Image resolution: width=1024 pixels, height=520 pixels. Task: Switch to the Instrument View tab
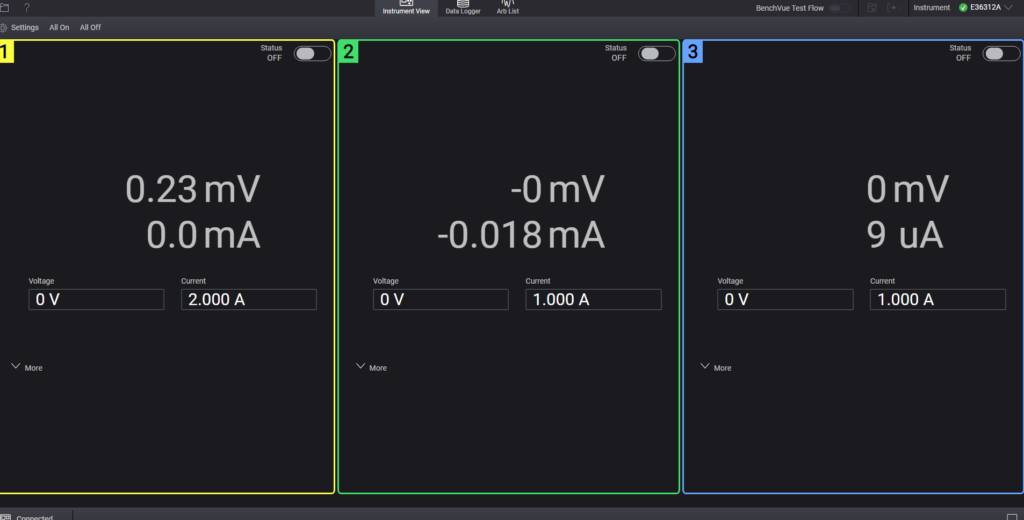tap(406, 8)
